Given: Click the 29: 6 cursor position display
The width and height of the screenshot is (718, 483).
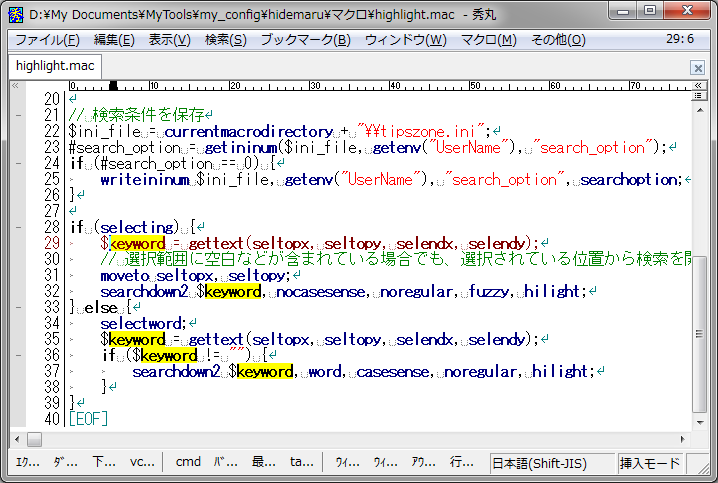Looking at the screenshot, I should (x=680, y=39).
